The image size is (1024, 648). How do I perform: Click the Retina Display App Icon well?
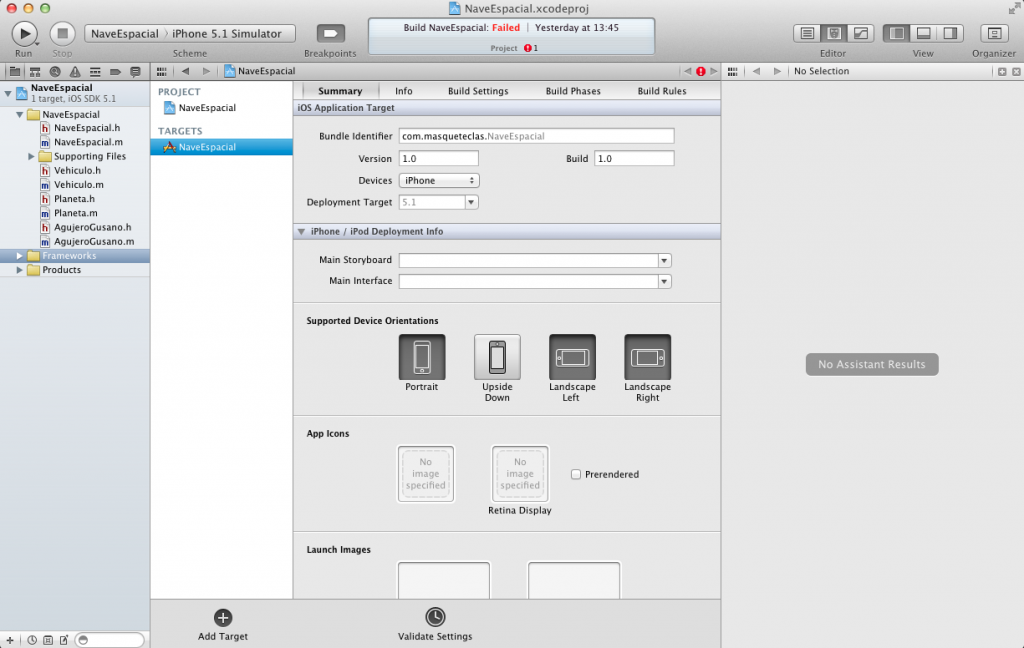pos(520,474)
